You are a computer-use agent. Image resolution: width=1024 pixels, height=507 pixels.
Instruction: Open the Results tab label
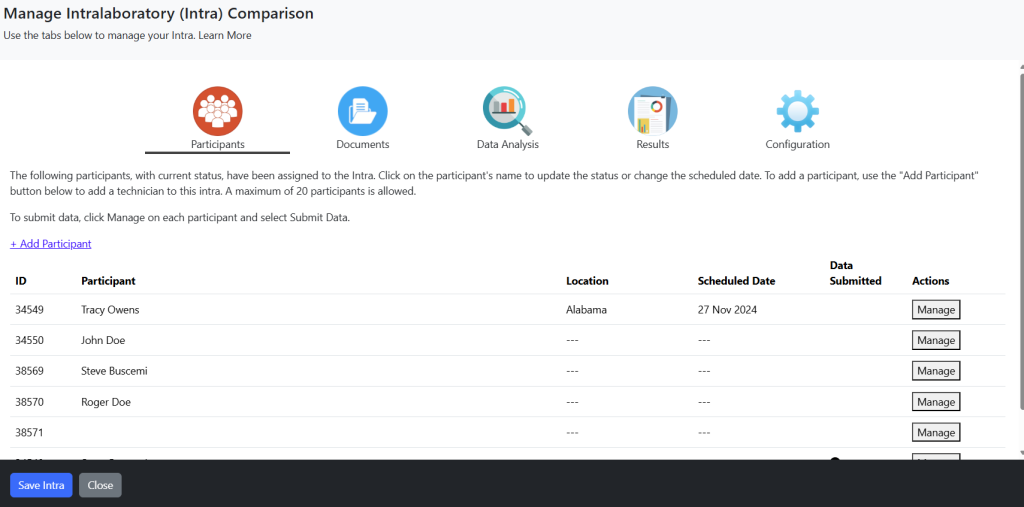tap(652, 144)
